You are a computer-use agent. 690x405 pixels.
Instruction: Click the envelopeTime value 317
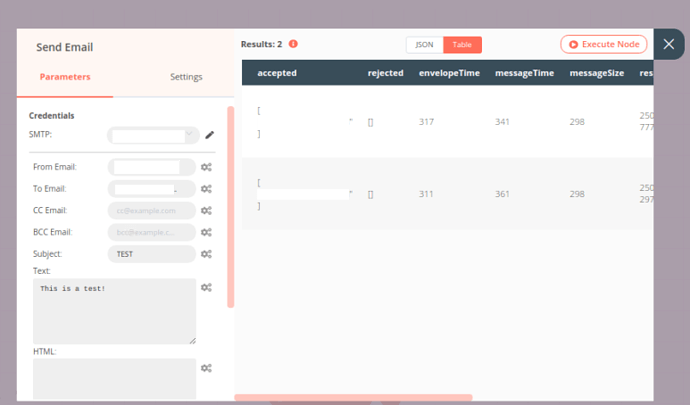point(426,122)
